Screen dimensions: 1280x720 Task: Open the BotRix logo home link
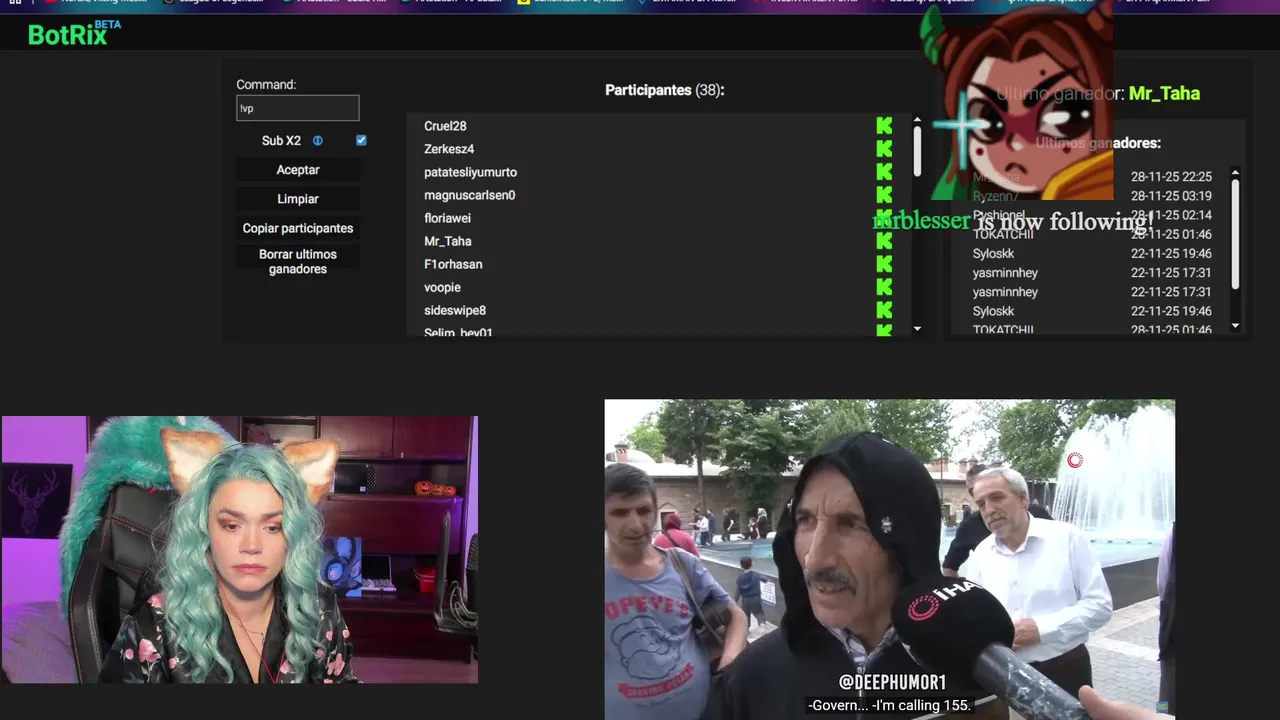pyautogui.click(x=74, y=33)
